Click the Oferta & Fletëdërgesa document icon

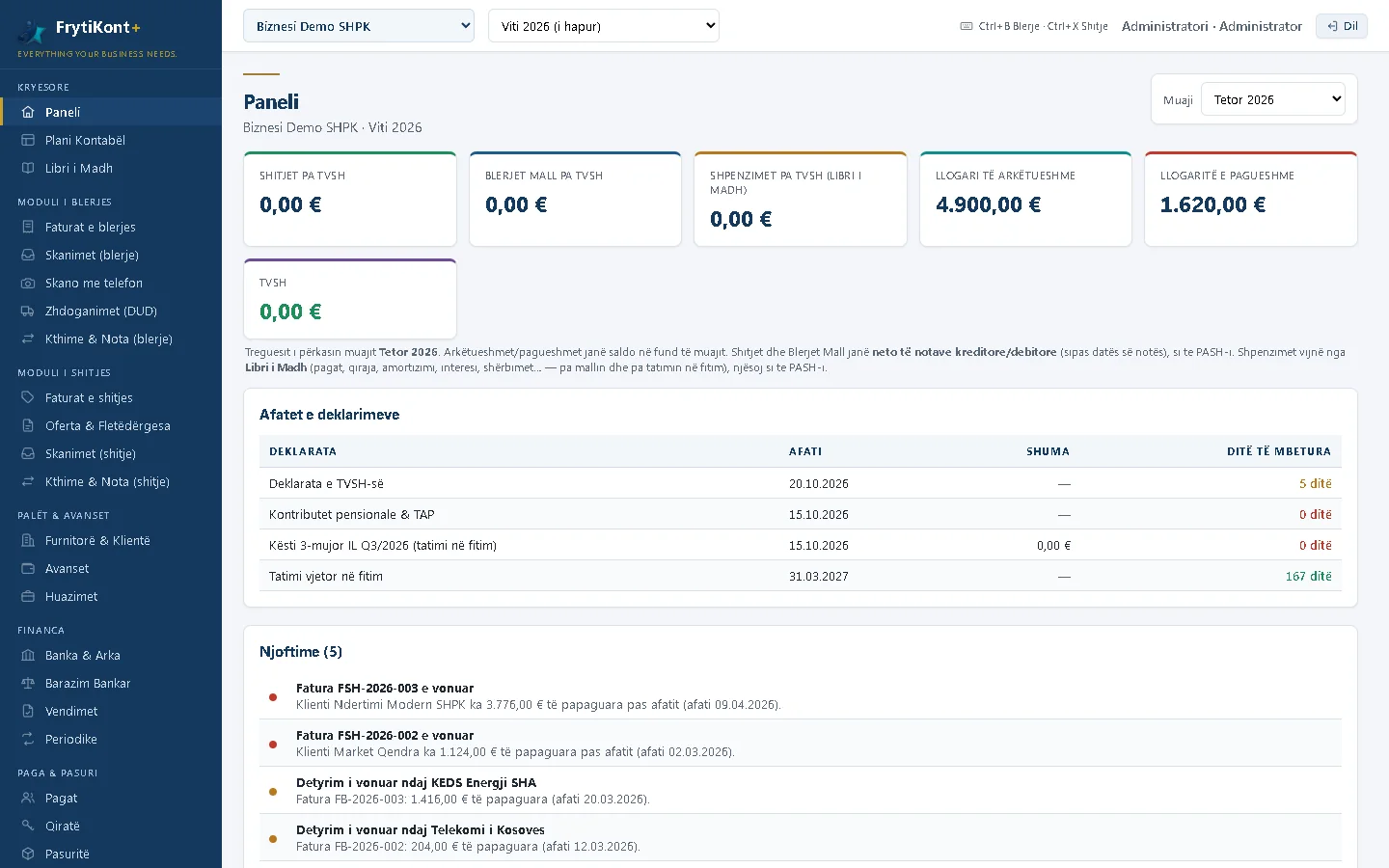point(28,425)
